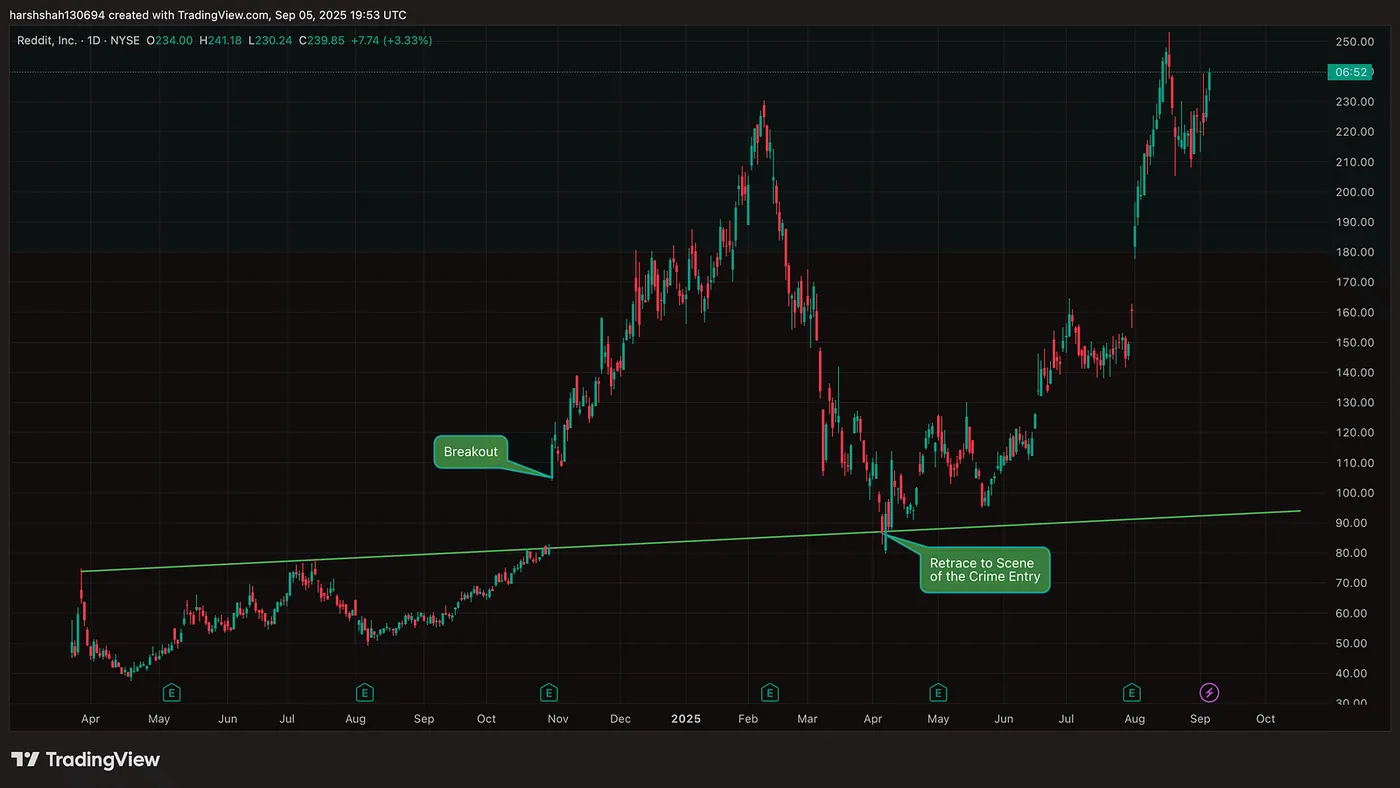
Task: Click the 230.00 price axis label
Action: (x=1354, y=102)
